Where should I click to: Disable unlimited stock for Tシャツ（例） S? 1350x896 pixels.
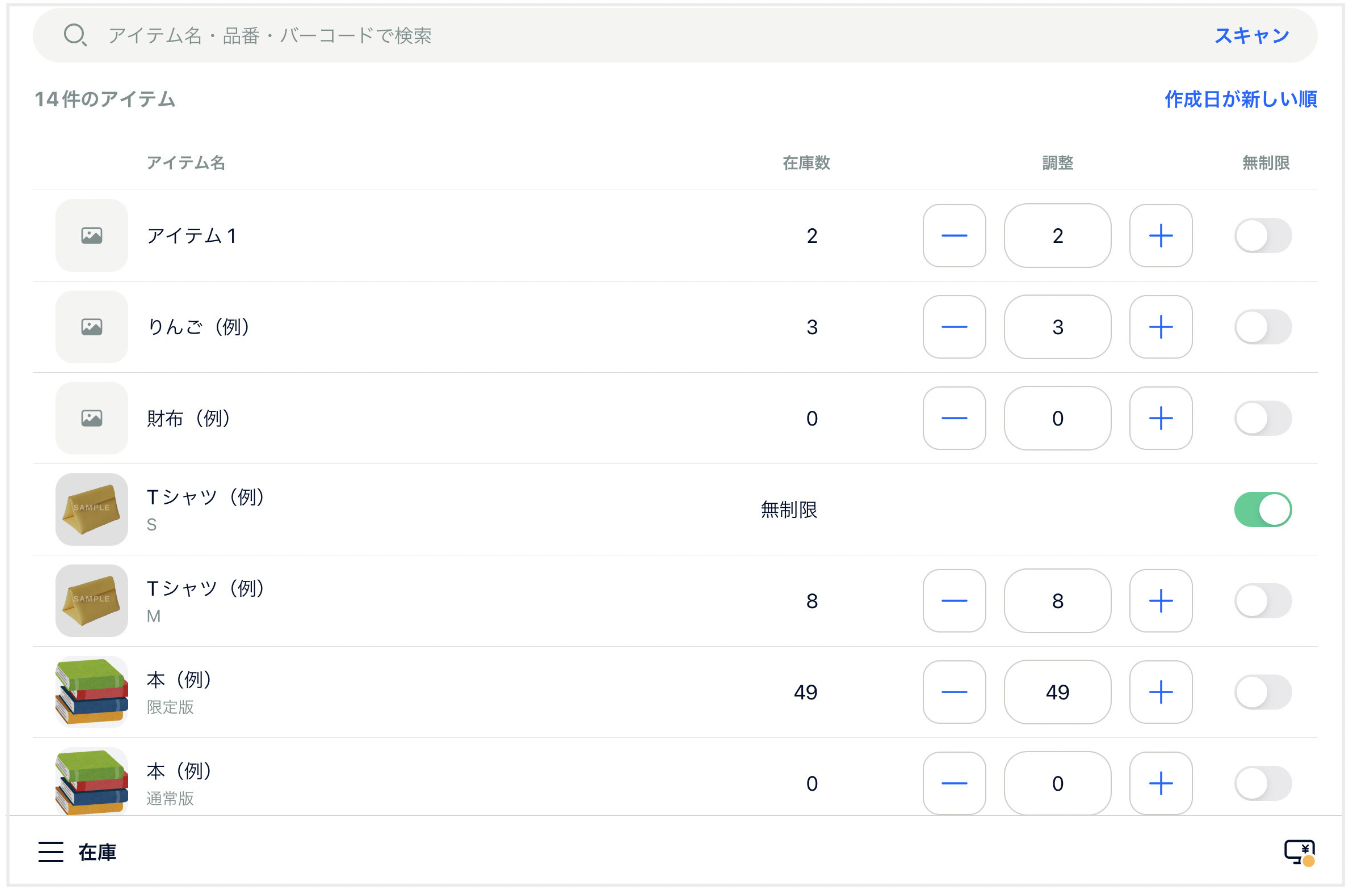pyautogui.click(x=1263, y=510)
